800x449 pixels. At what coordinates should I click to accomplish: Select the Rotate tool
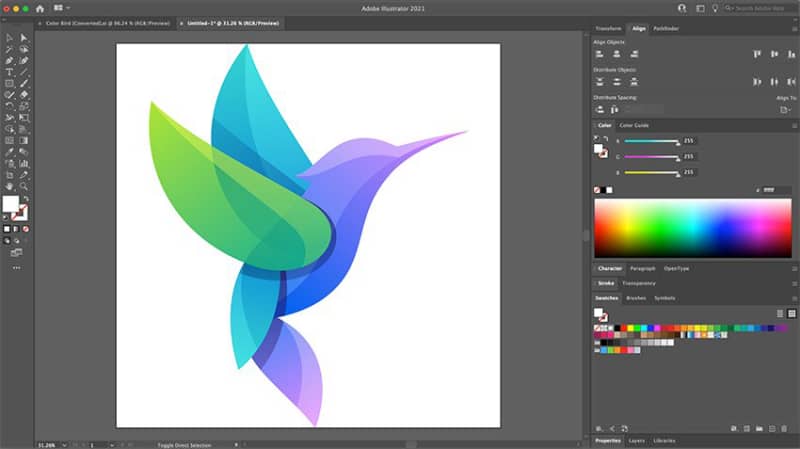[x=9, y=106]
